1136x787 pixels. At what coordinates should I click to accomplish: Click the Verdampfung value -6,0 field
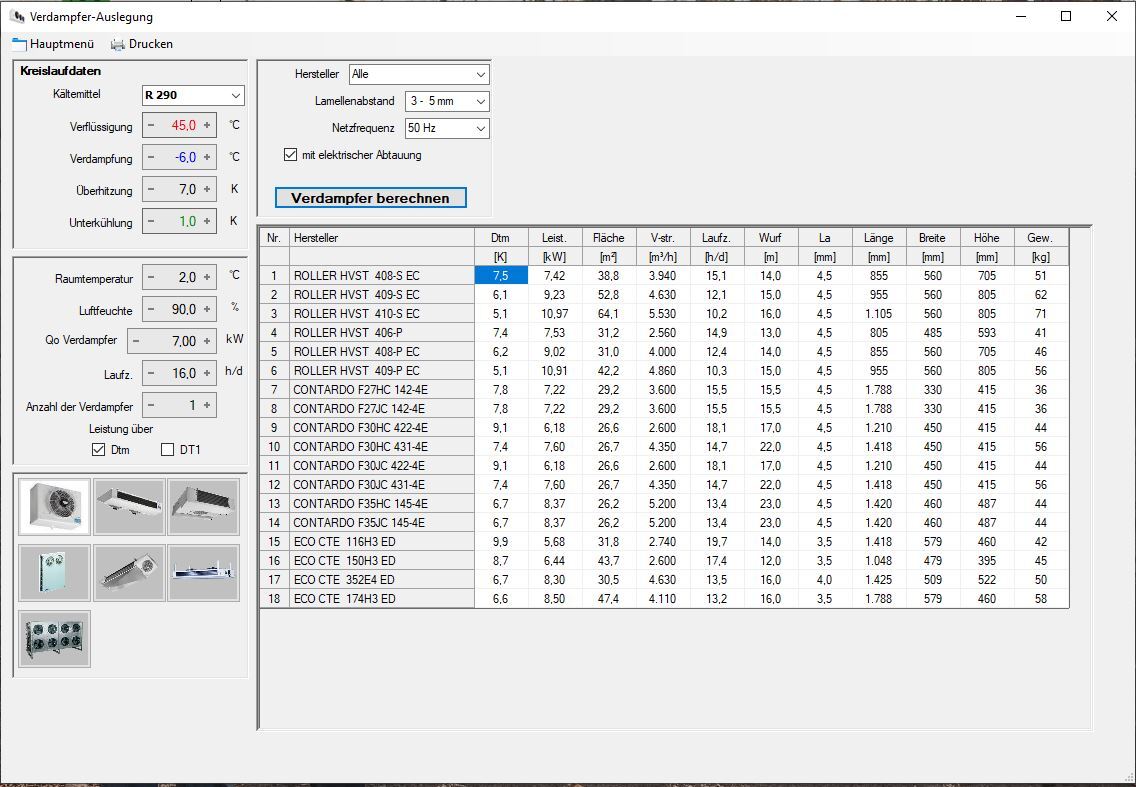[x=179, y=157]
